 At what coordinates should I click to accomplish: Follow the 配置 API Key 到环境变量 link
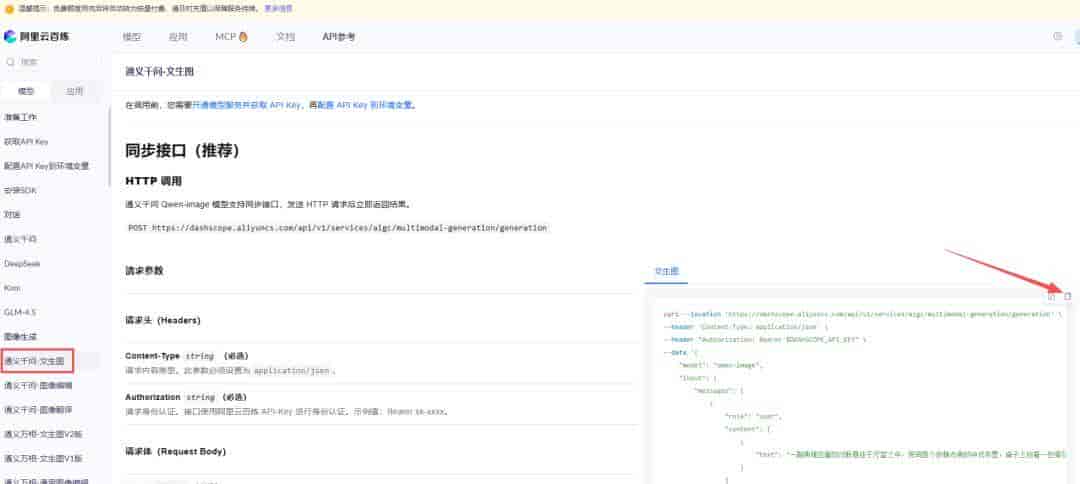pos(365,105)
